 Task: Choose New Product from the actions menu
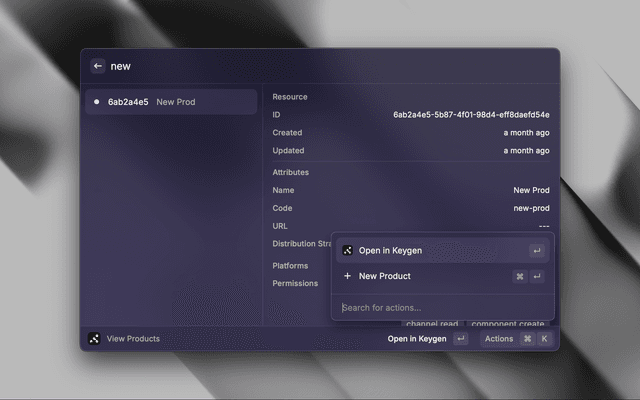pyautogui.click(x=384, y=276)
